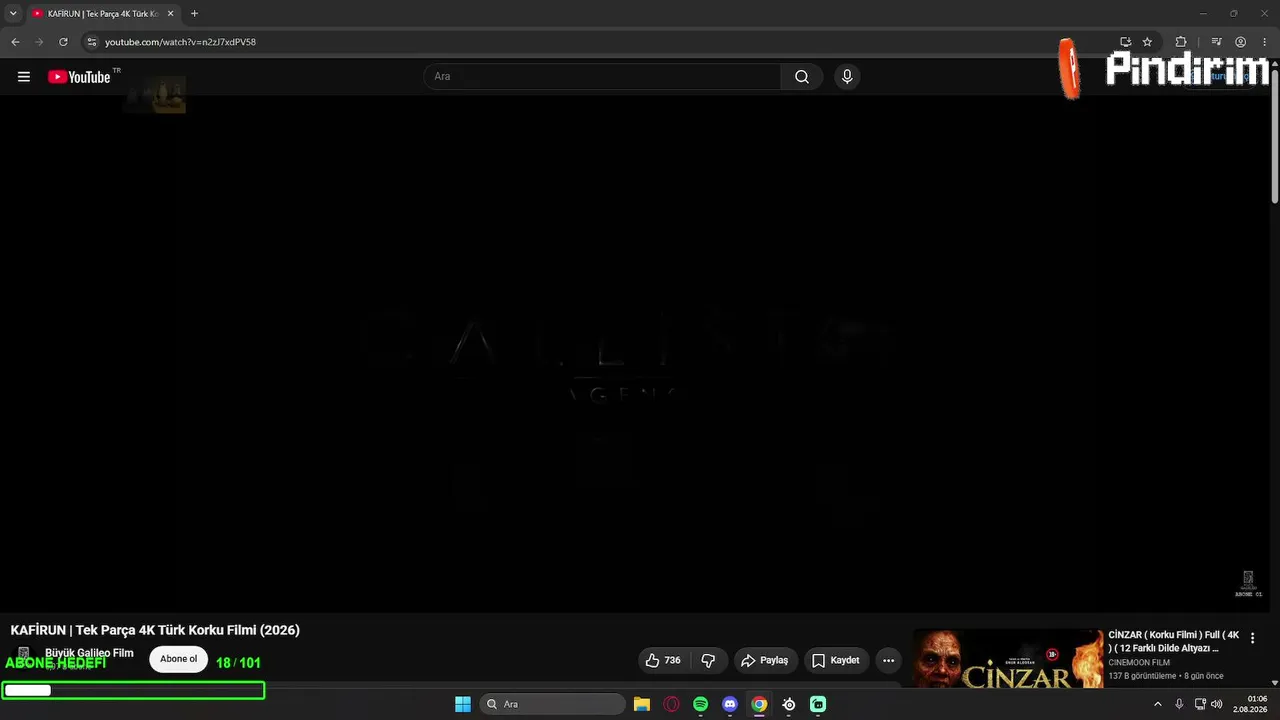This screenshot has width=1280, height=720.
Task: Open Discord from the taskbar
Action: click(730, 704)
